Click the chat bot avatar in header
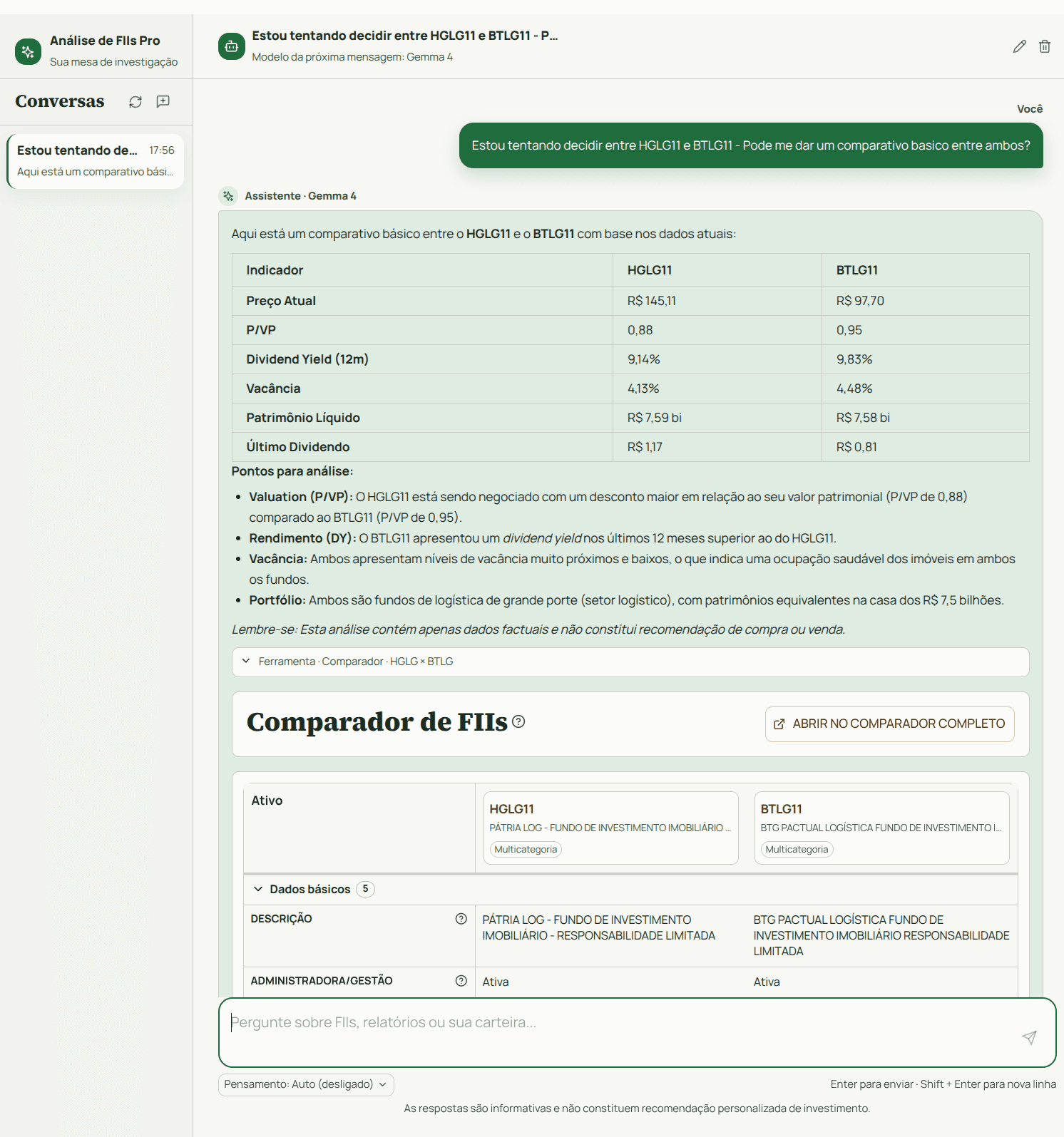Screen dimensions: 1064x1137 pyautogui.click(x=231, y=46)
